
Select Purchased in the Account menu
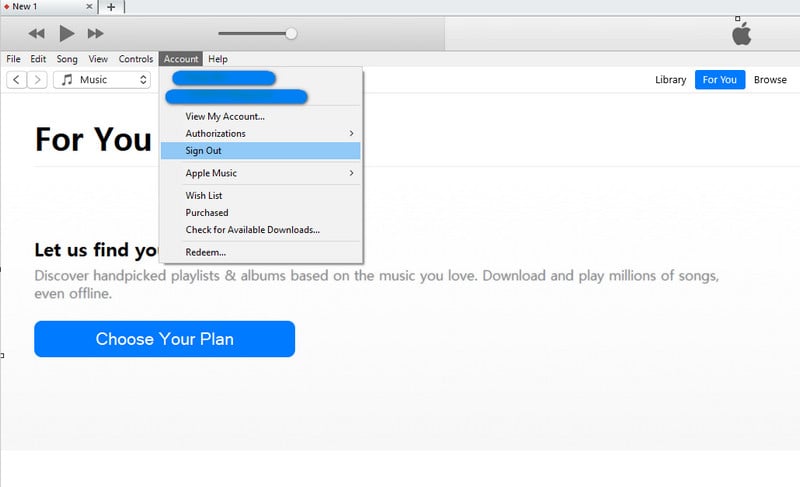[261, 213]
